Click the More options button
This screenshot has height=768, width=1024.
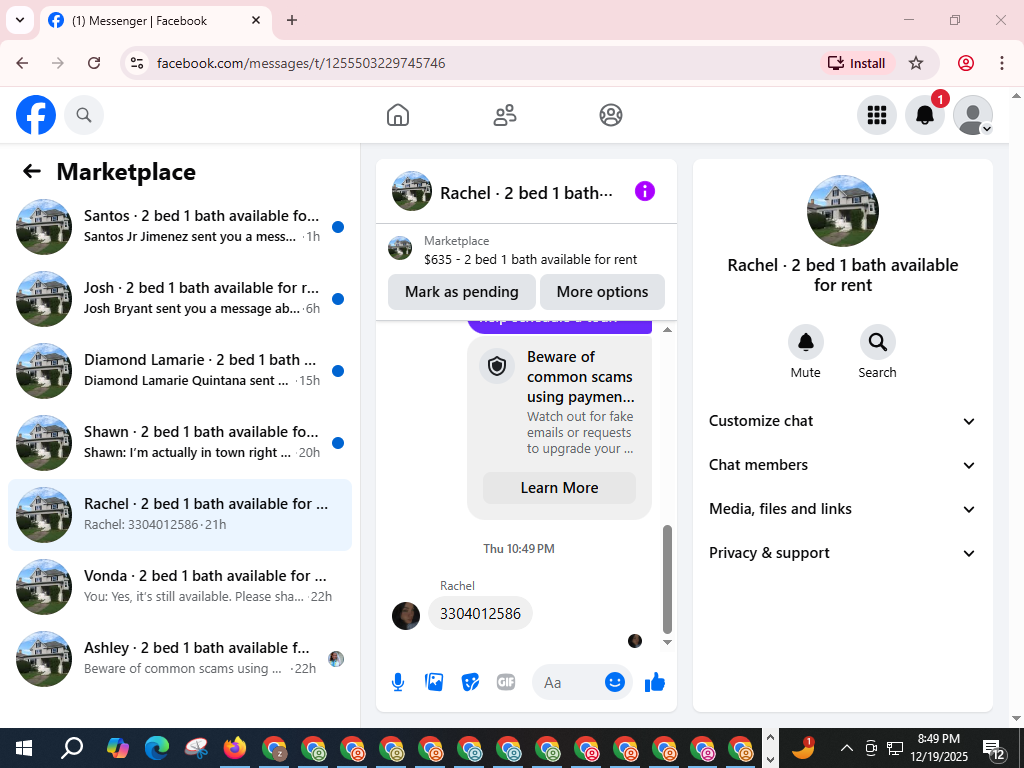click(x=602, y=292)
